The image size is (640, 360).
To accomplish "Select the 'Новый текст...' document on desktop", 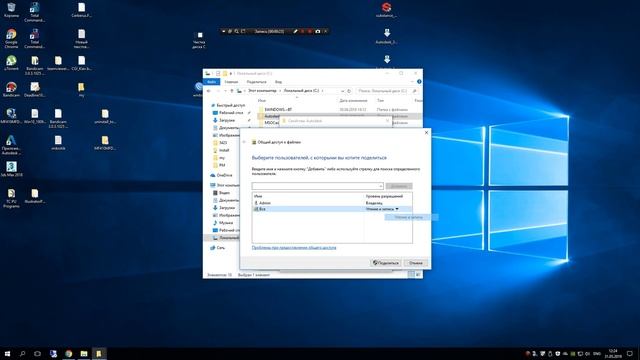I will [x=82, y=38].
